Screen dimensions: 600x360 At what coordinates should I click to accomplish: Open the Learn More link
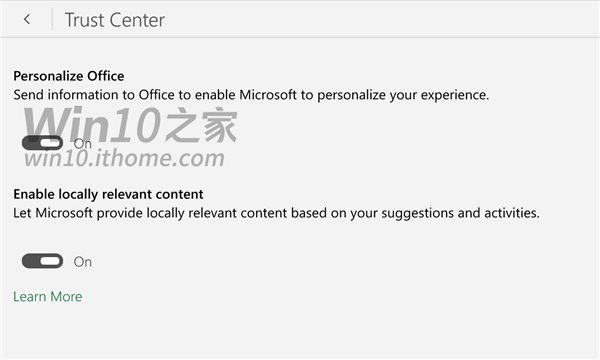point(47,296)
